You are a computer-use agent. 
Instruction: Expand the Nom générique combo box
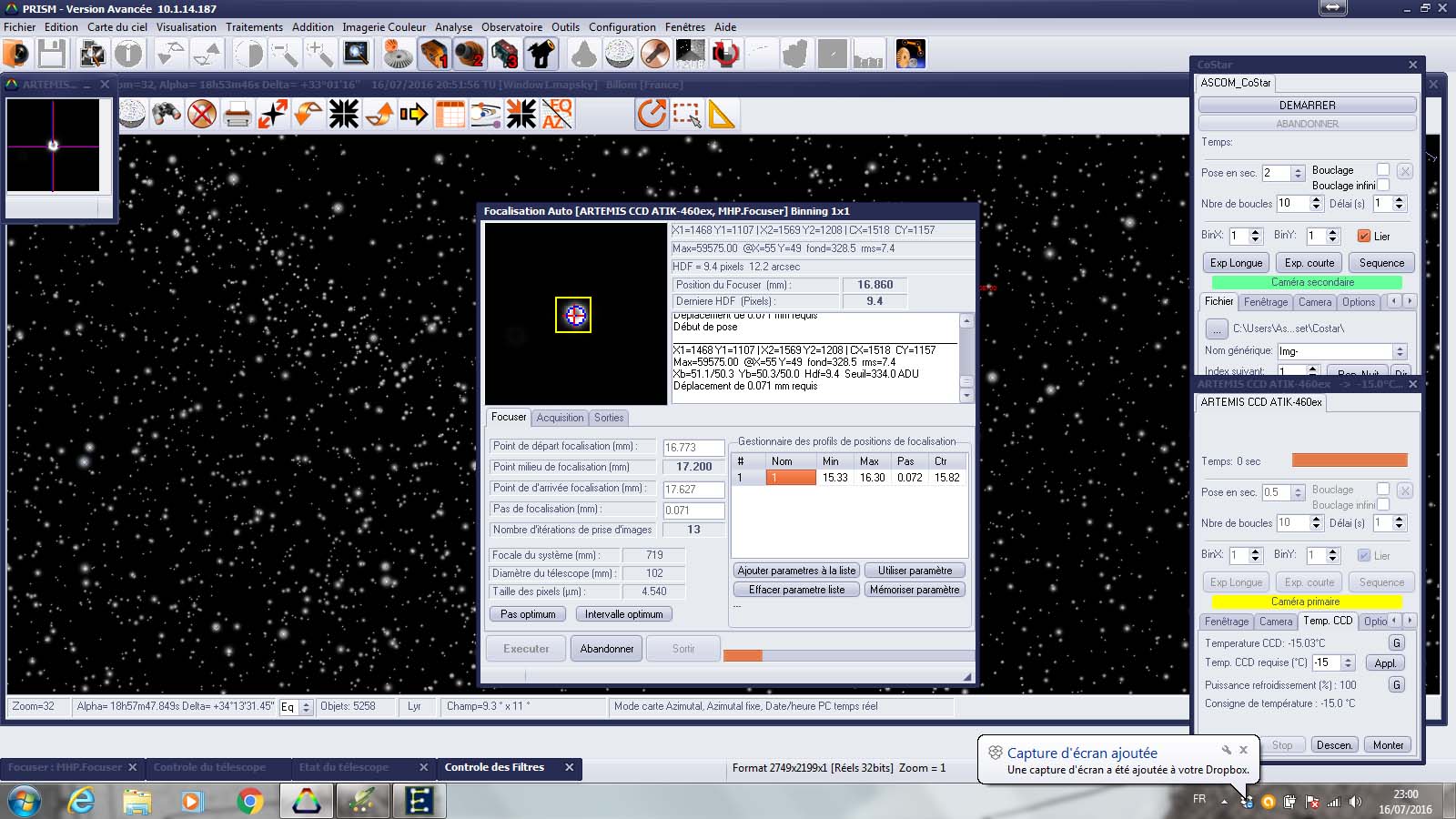point(1400,351)
